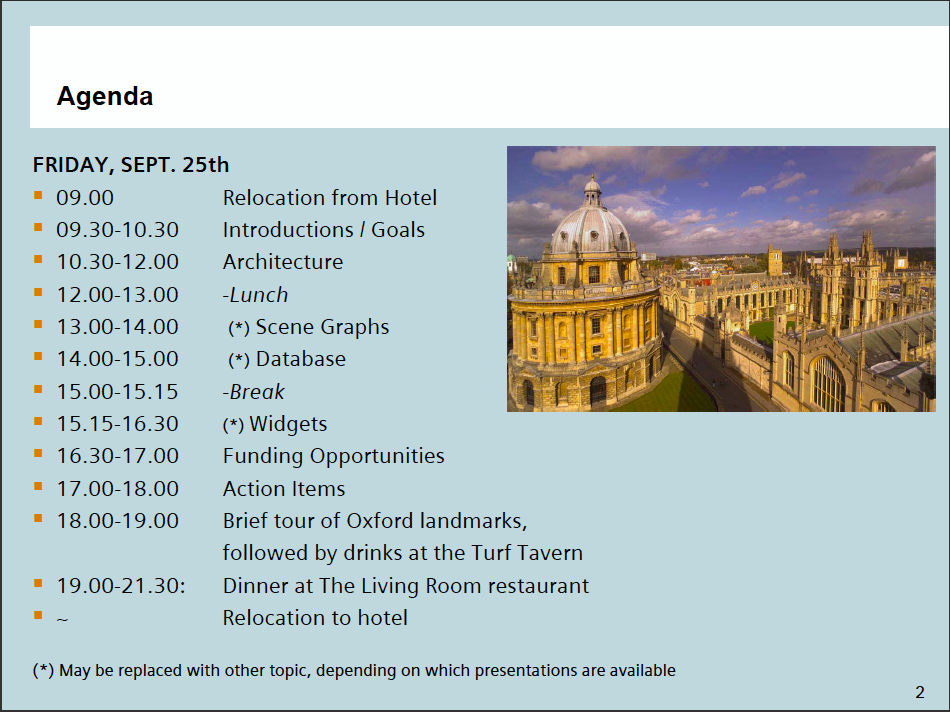Select the Oxford Radcliffe Camera photo
Screen dimensions: 950x712
(x=721, y=279)
